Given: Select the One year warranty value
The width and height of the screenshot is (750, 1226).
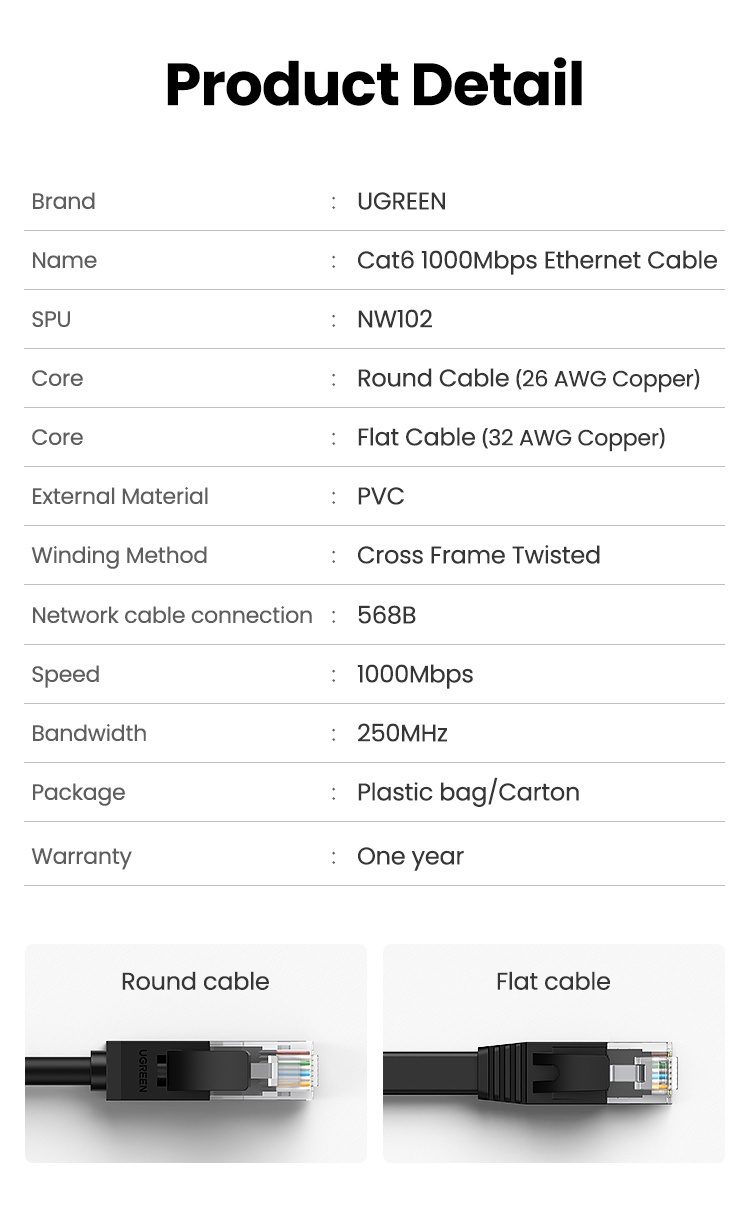Looking at the screenshot, I should (x=410, y=856).
